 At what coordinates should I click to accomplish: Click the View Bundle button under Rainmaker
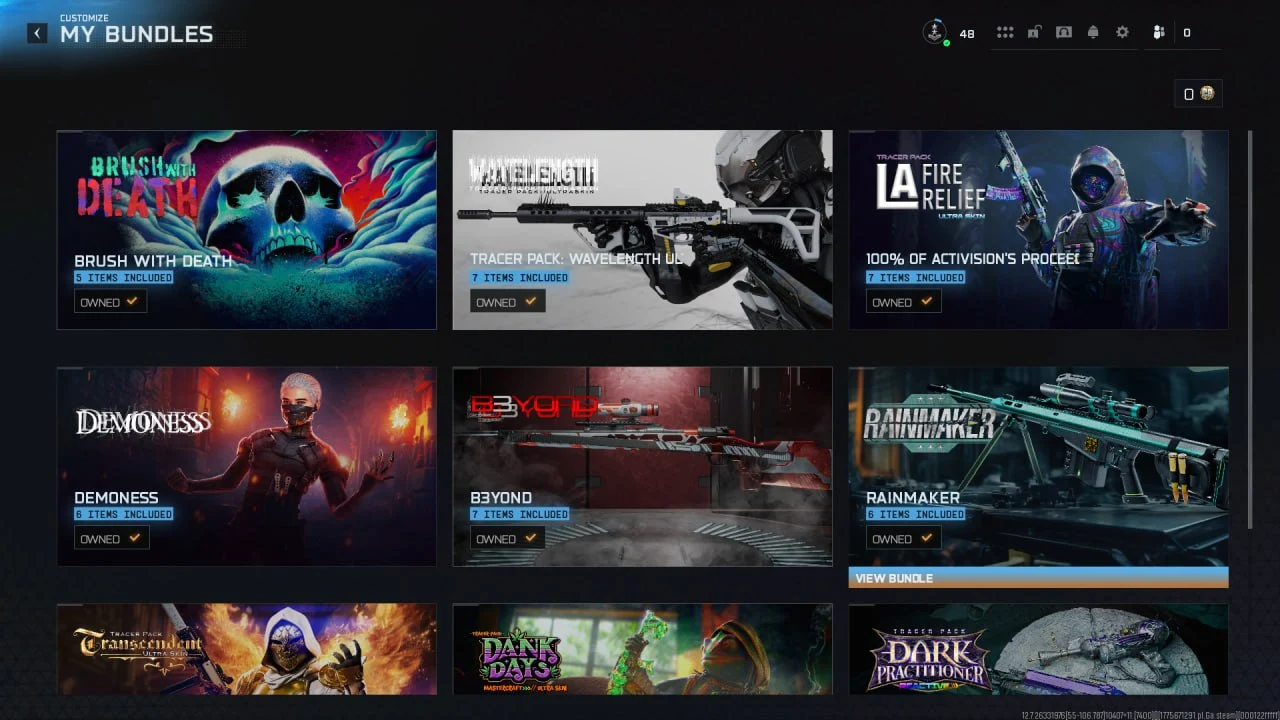tap(1038, 578)
